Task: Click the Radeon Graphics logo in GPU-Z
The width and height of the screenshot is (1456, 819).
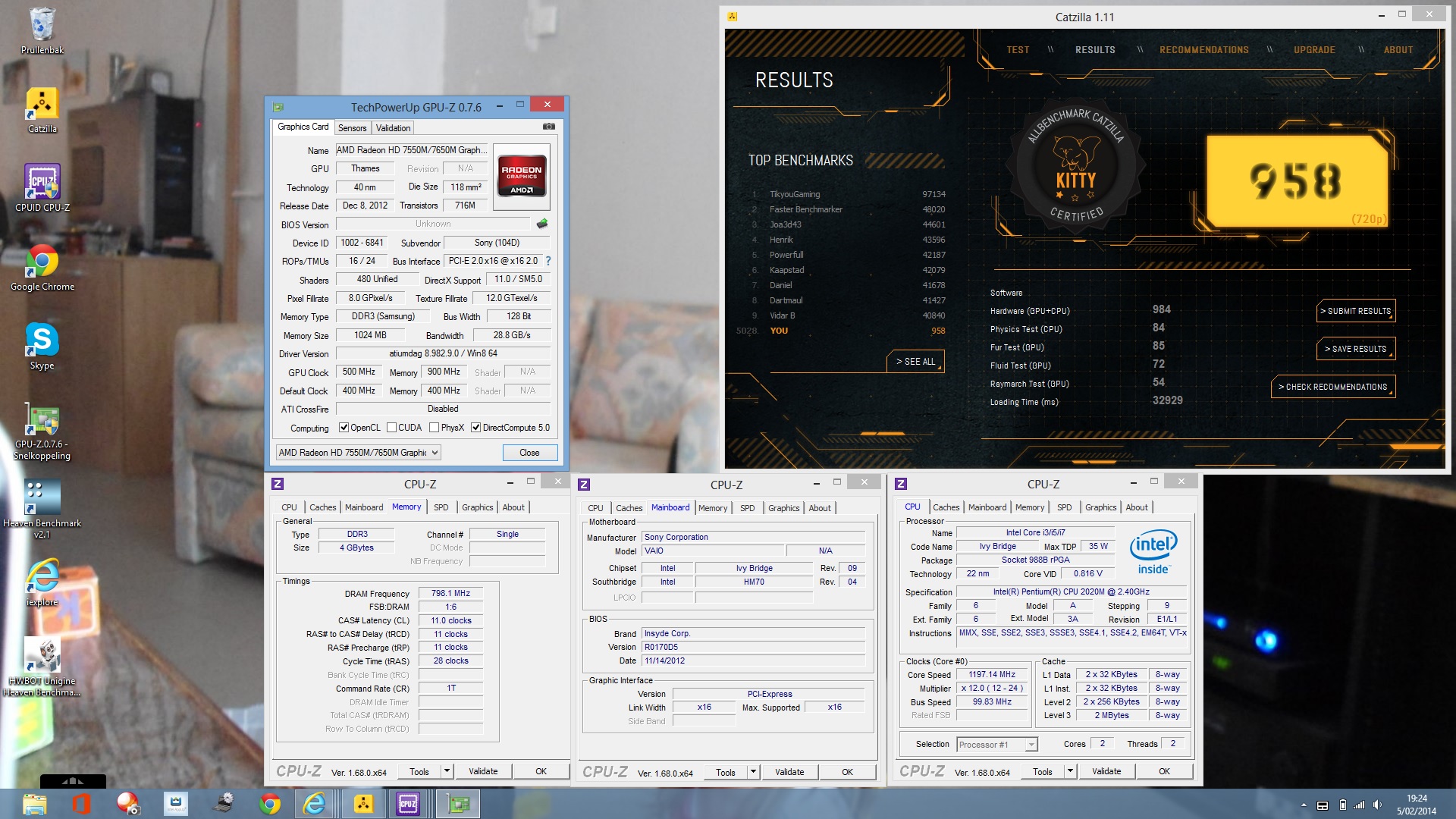Action: click(522, 177)
